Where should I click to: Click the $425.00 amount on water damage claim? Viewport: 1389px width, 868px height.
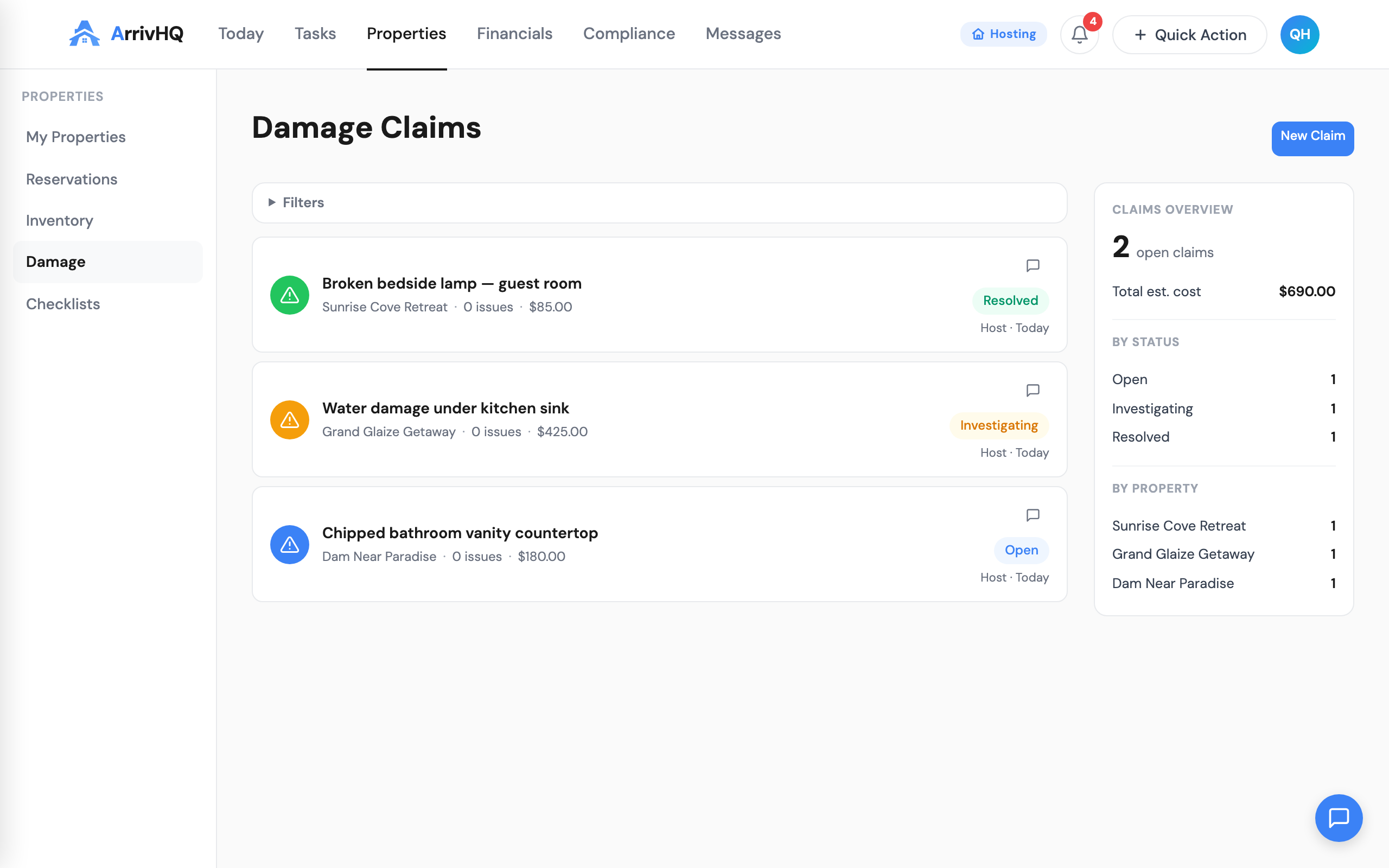[x=562, y=432]
